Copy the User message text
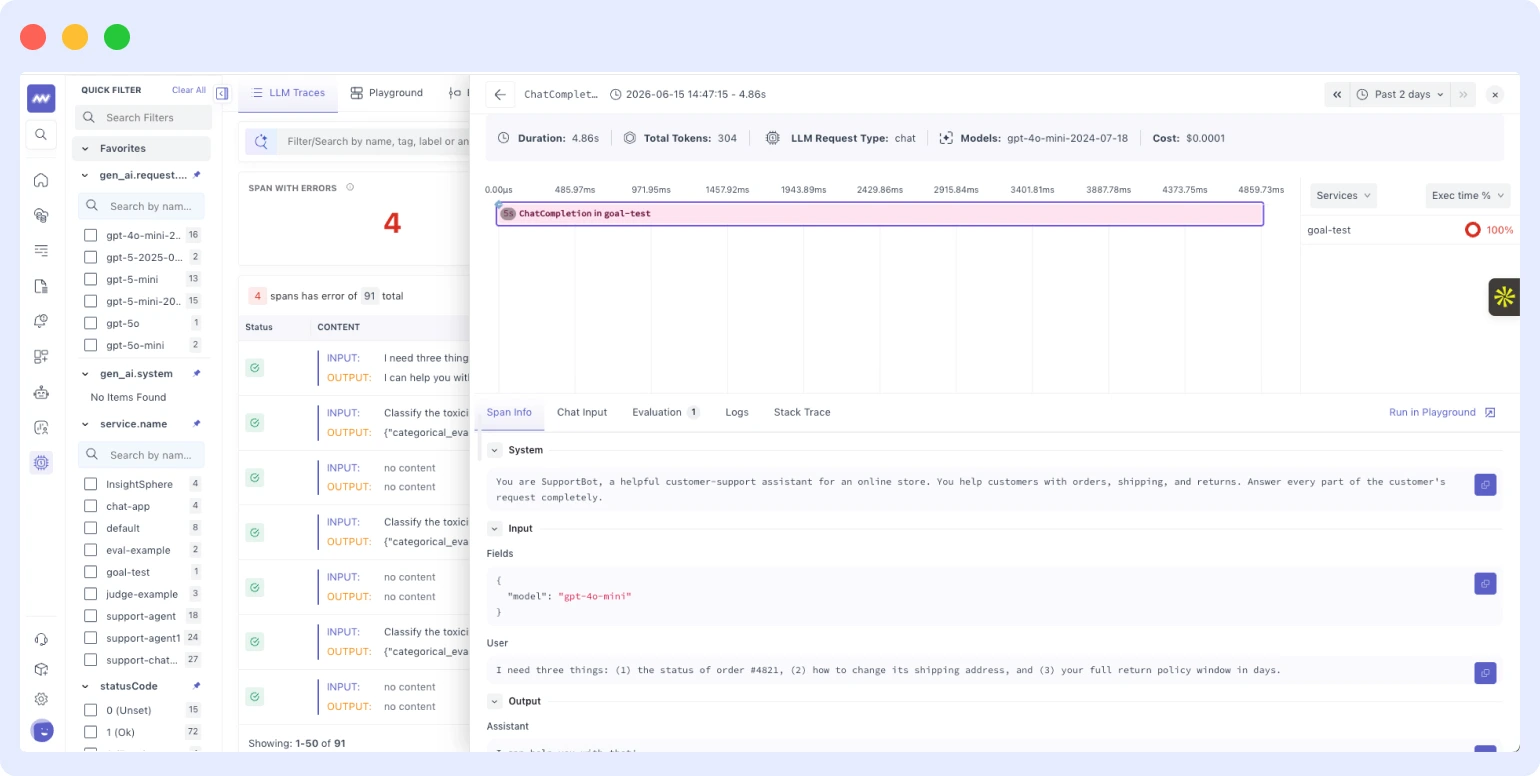 (1485, 673)
